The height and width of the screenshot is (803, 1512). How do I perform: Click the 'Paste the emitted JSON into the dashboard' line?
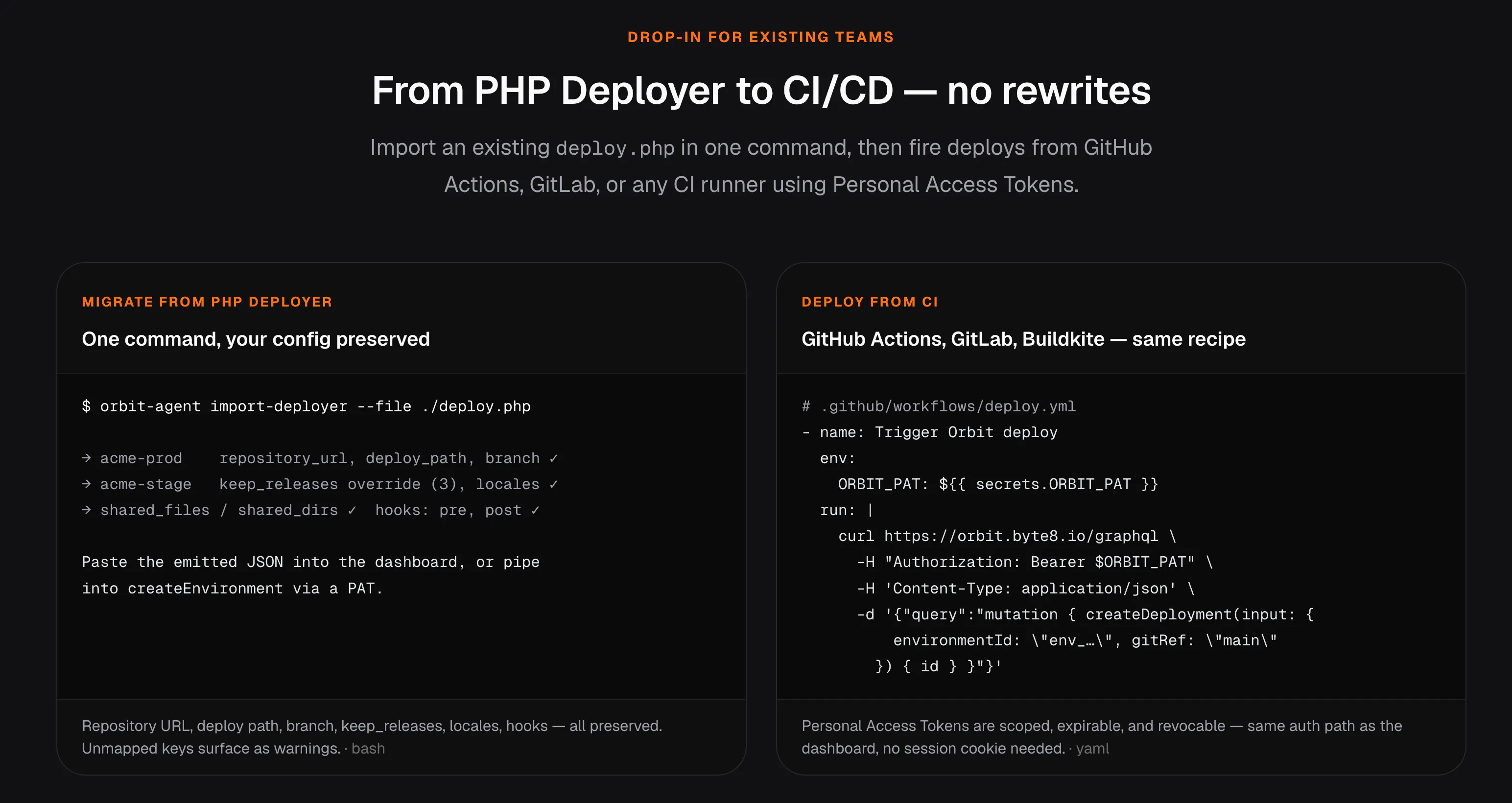click(x=310, y=562)
